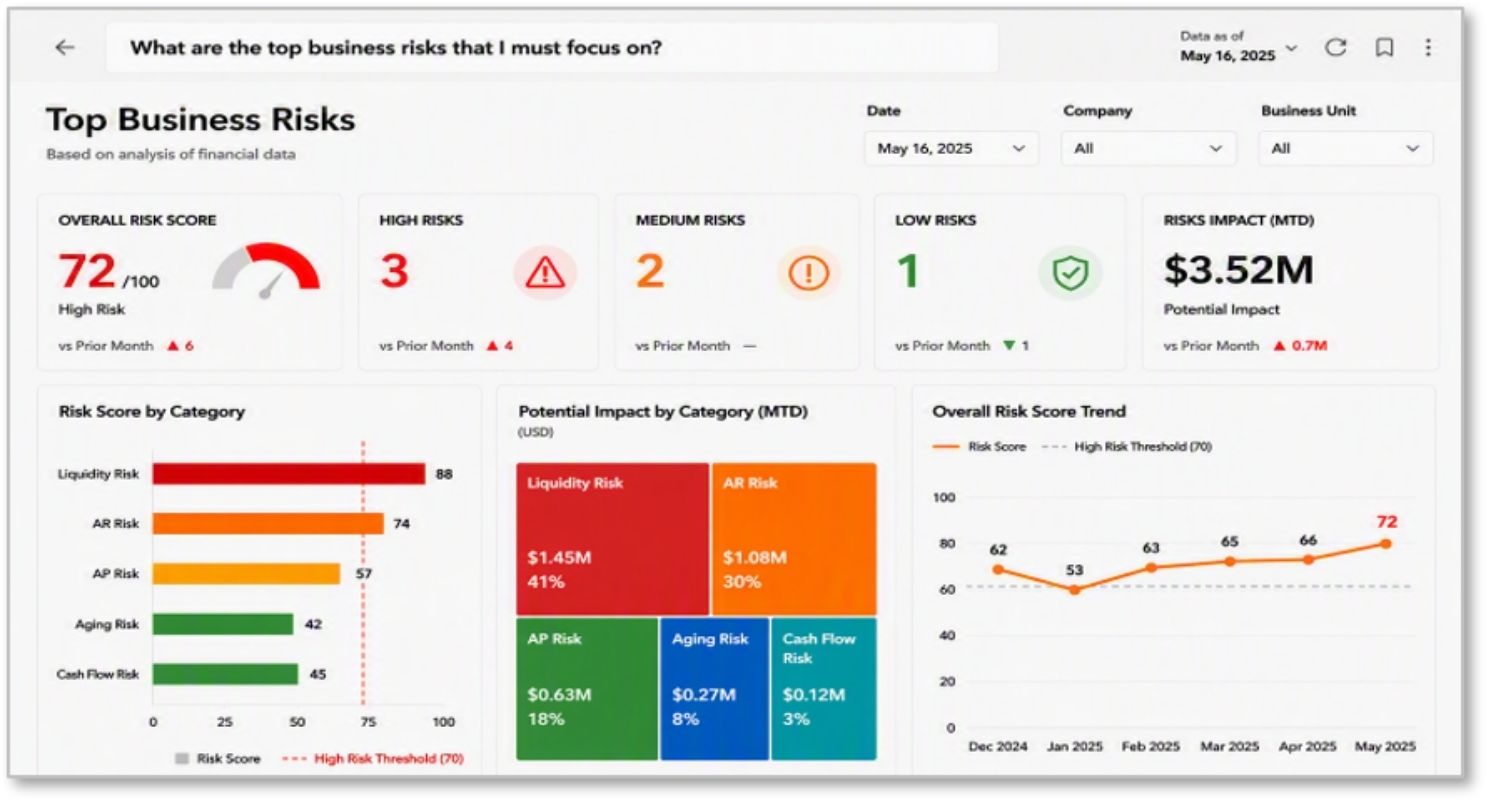
Task: Click the 72 overall risk score value
Action: [x=86, y=271]
